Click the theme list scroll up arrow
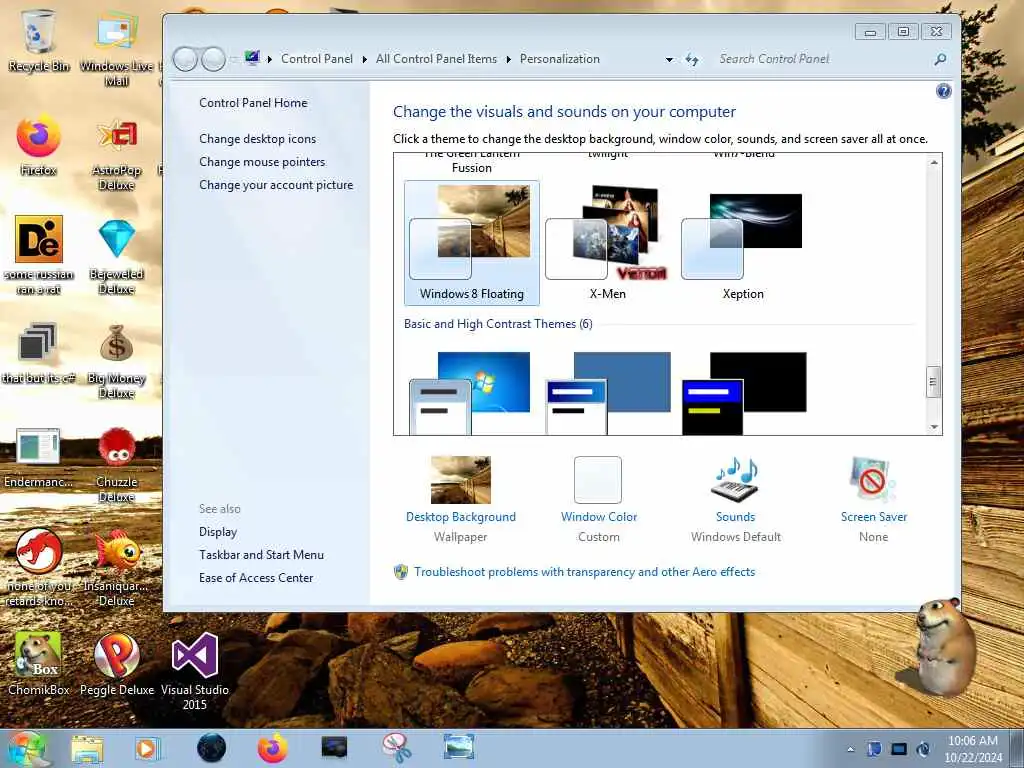Screen dimensions: 1024x768 click(935, 162)
